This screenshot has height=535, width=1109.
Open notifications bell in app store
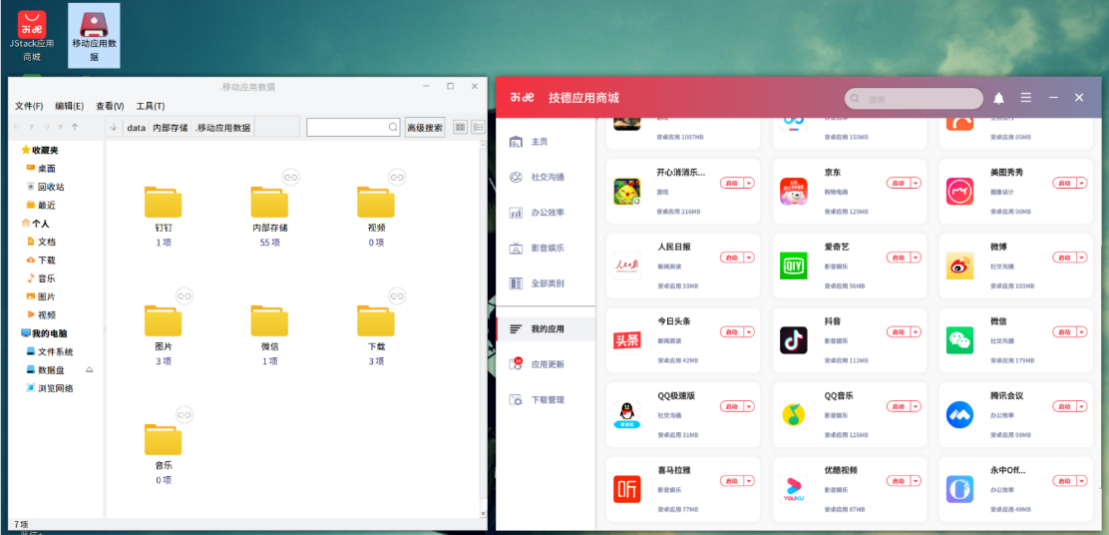click(999, 98)
